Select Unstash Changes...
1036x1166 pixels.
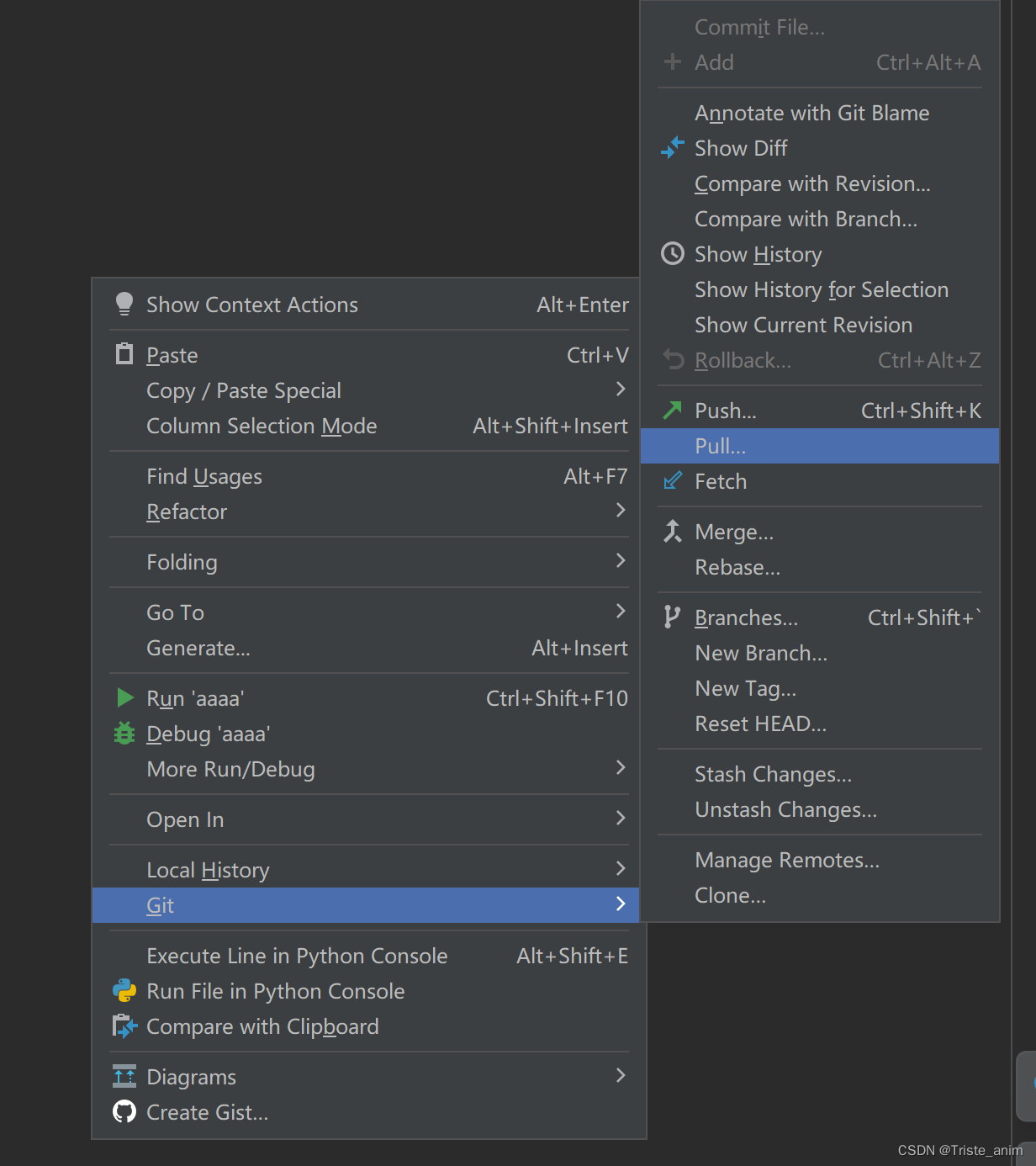[x=820, y=809]
